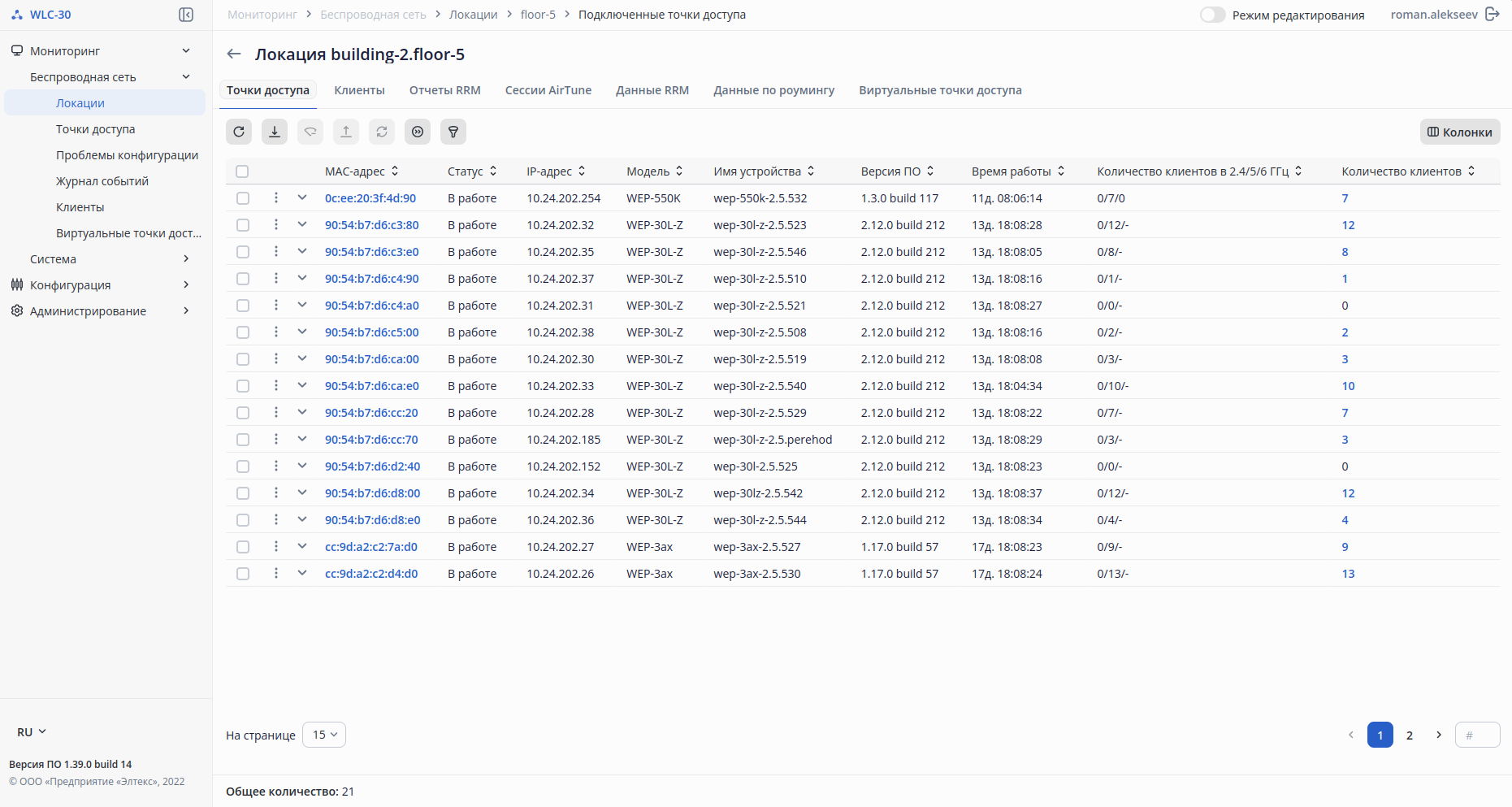Open three-dot menu for wep-30l-z-2.5.perehod row
The height and width of the screenshot is (807, 1512).
tap(276, 439)
